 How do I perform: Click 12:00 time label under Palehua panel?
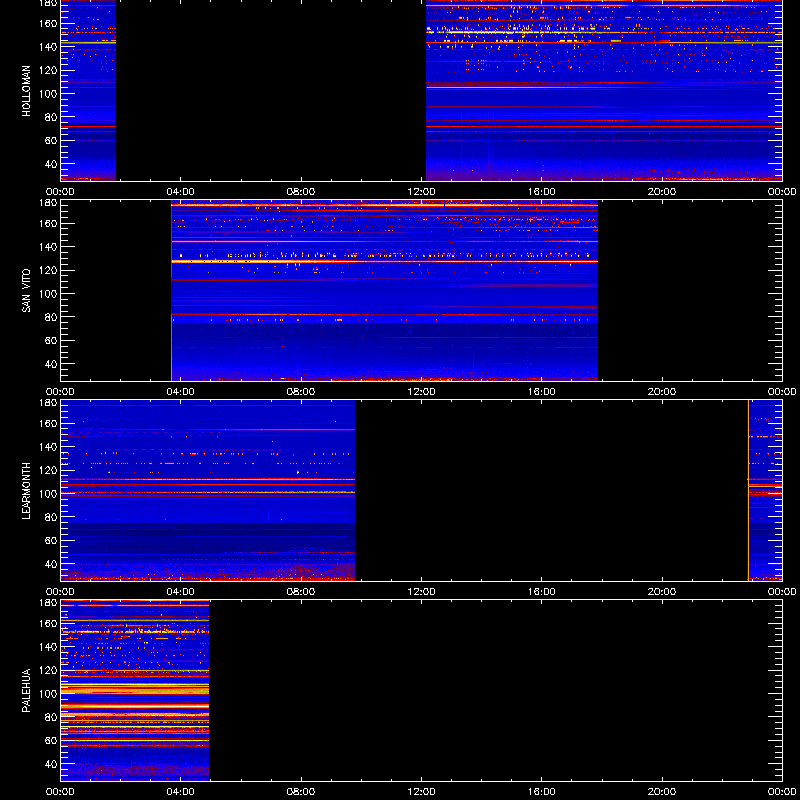pyautogui.click(x=421, y=792)
